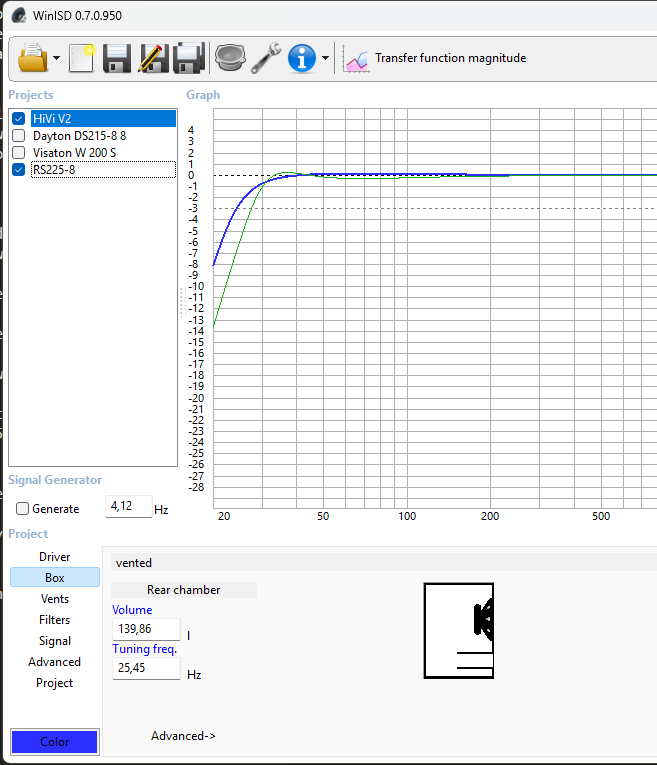Open the Transfer function magnitude graph selector
The width and height of the screenshot is (657, 765).
[450, 58]
